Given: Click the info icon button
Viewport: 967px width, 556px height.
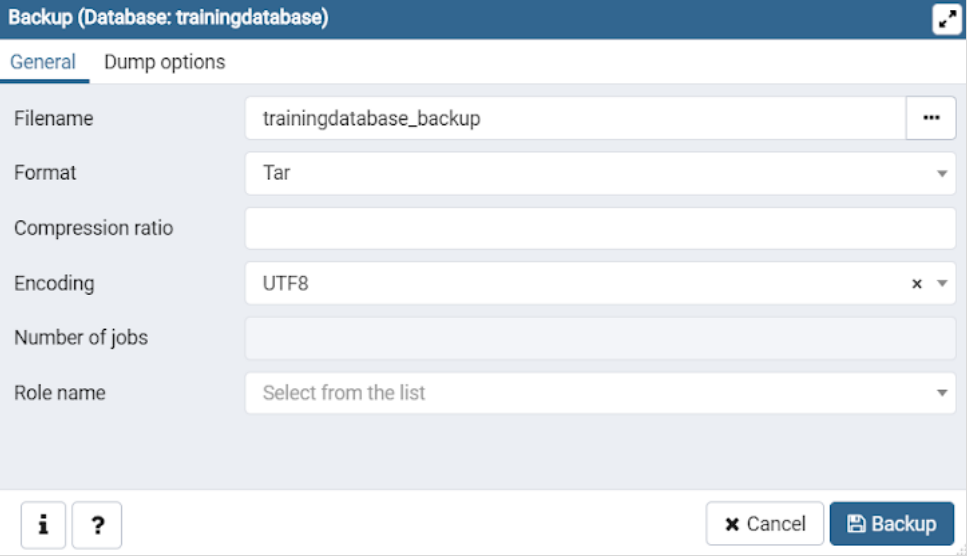Looking at the screenshot, I should (43, 525).
